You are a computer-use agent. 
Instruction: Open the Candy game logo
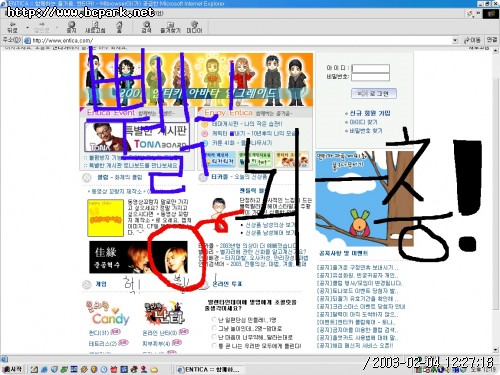click(x=108, y=314)
